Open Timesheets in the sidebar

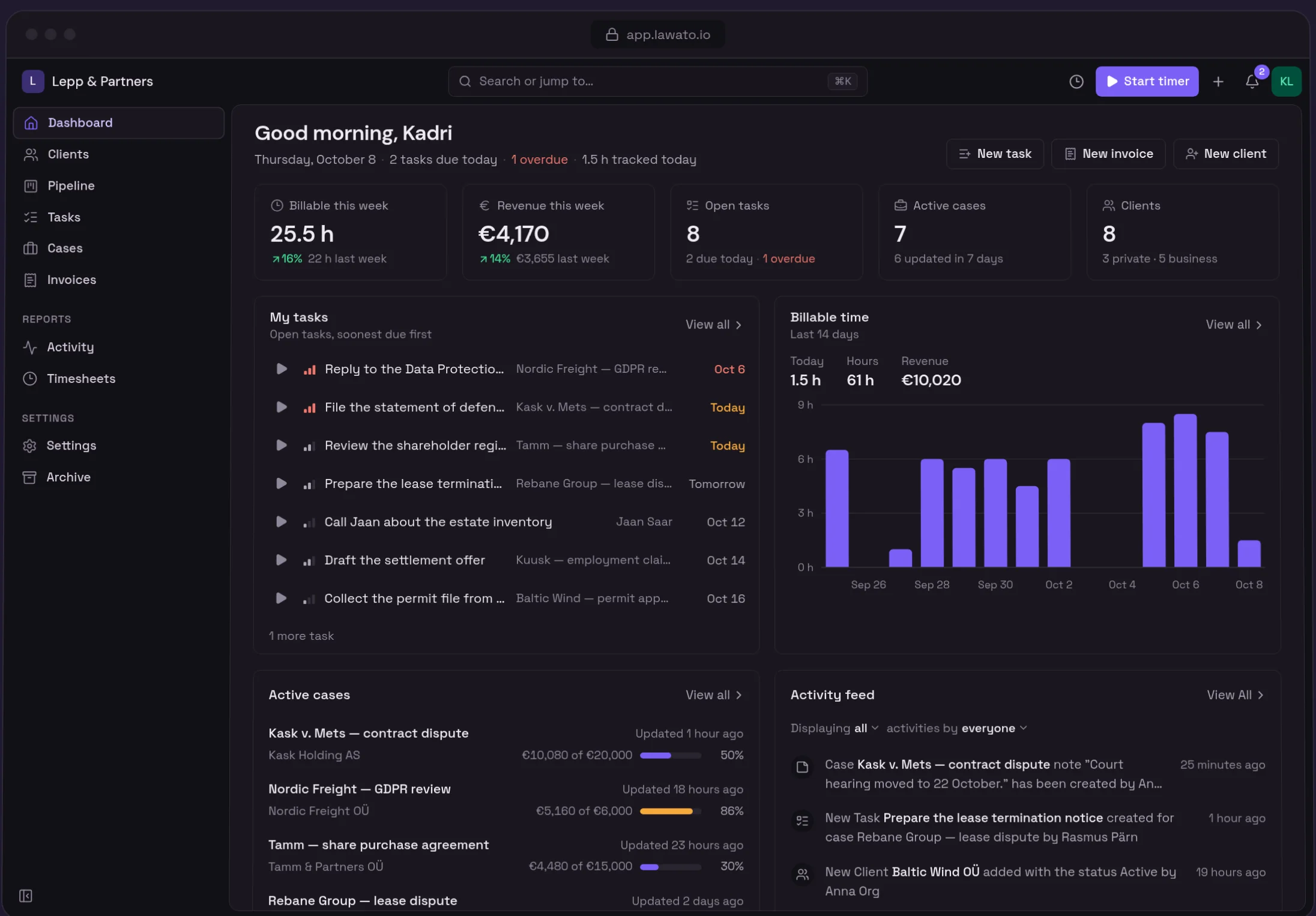119,379
